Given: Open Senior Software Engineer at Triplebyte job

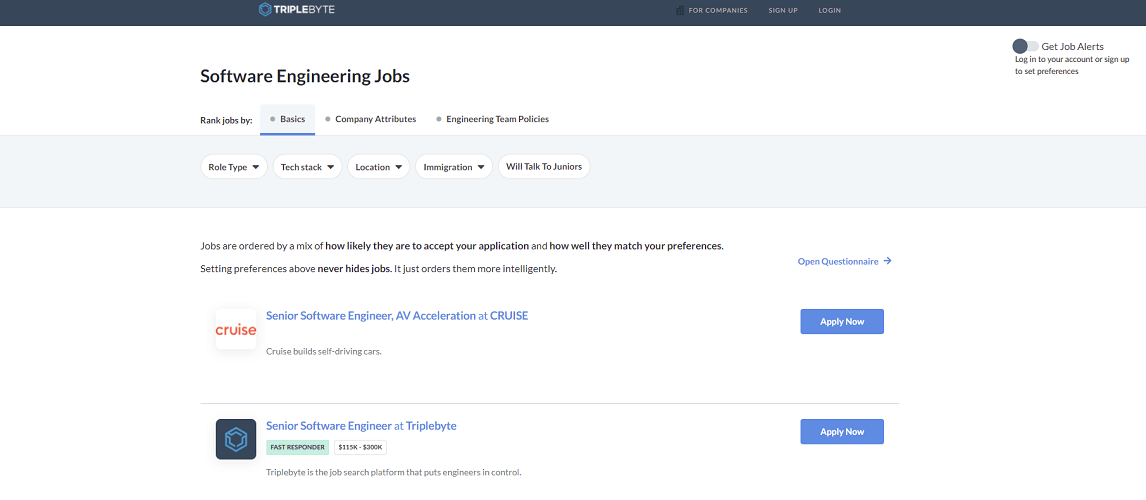Looking at the screenshot, I should click(361, 425).
